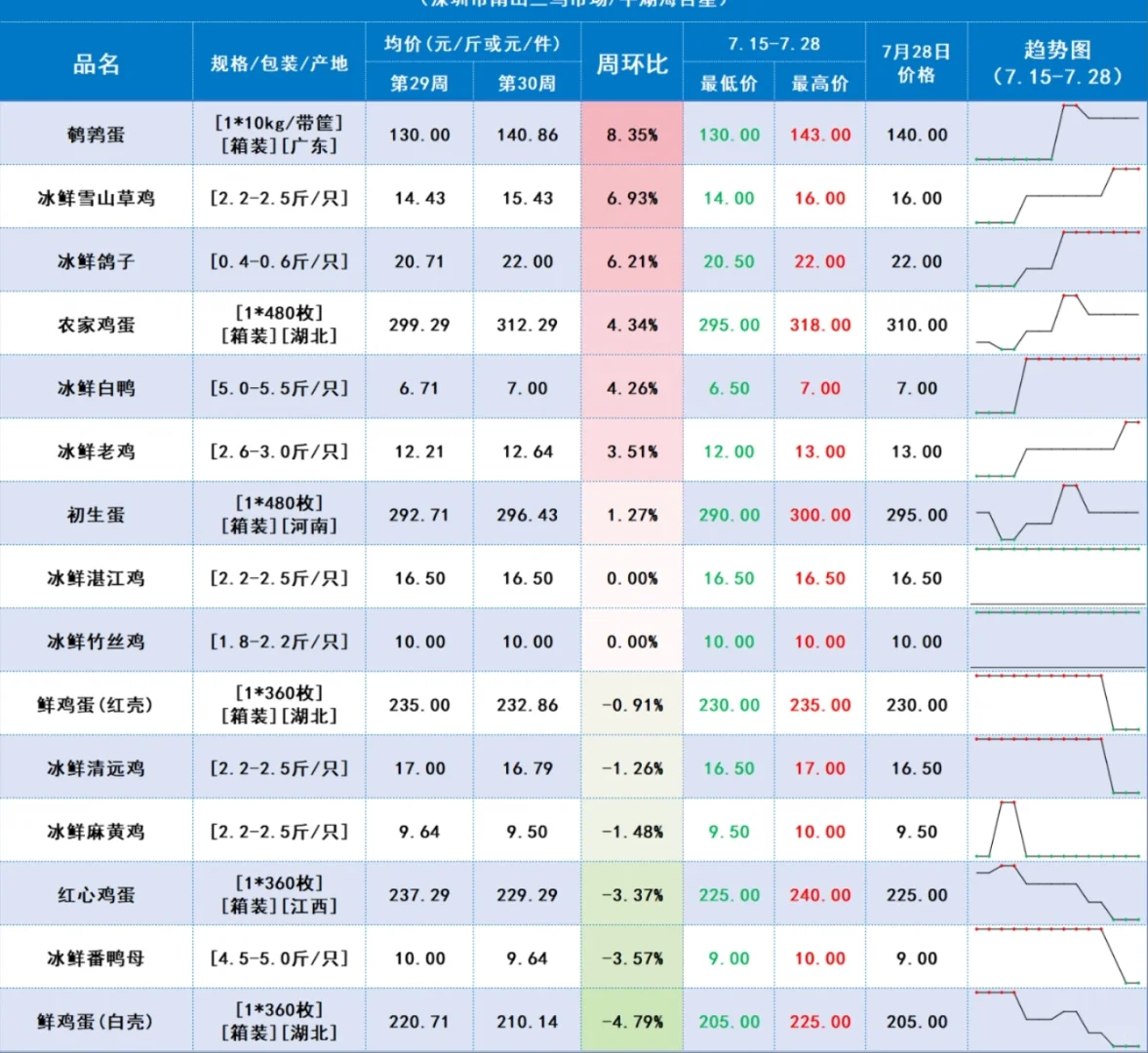1148x1053 pixels.
Task: Select the 周环比 column header
Action: [x=632, y=63]
